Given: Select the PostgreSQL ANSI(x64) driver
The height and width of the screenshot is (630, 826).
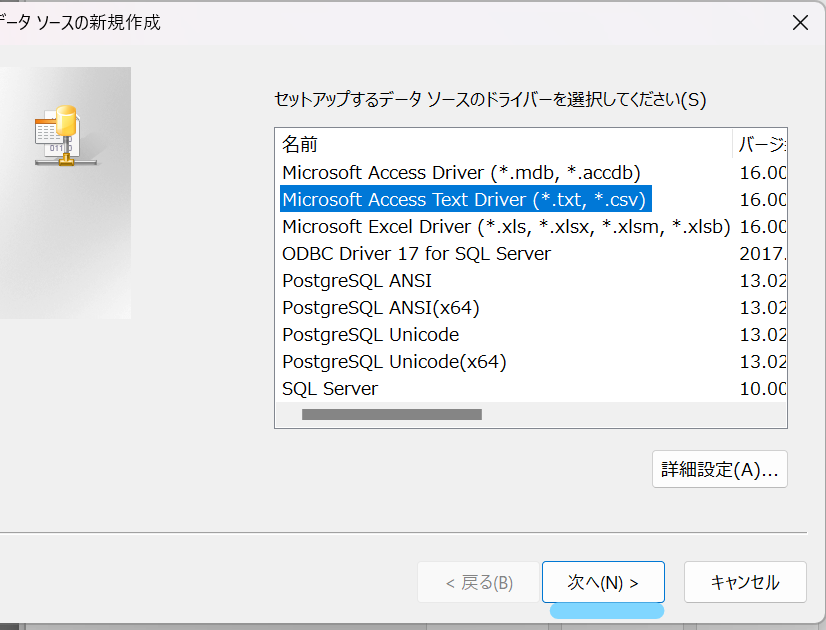Looking at the screenshot, I should [x=380, y=308].
